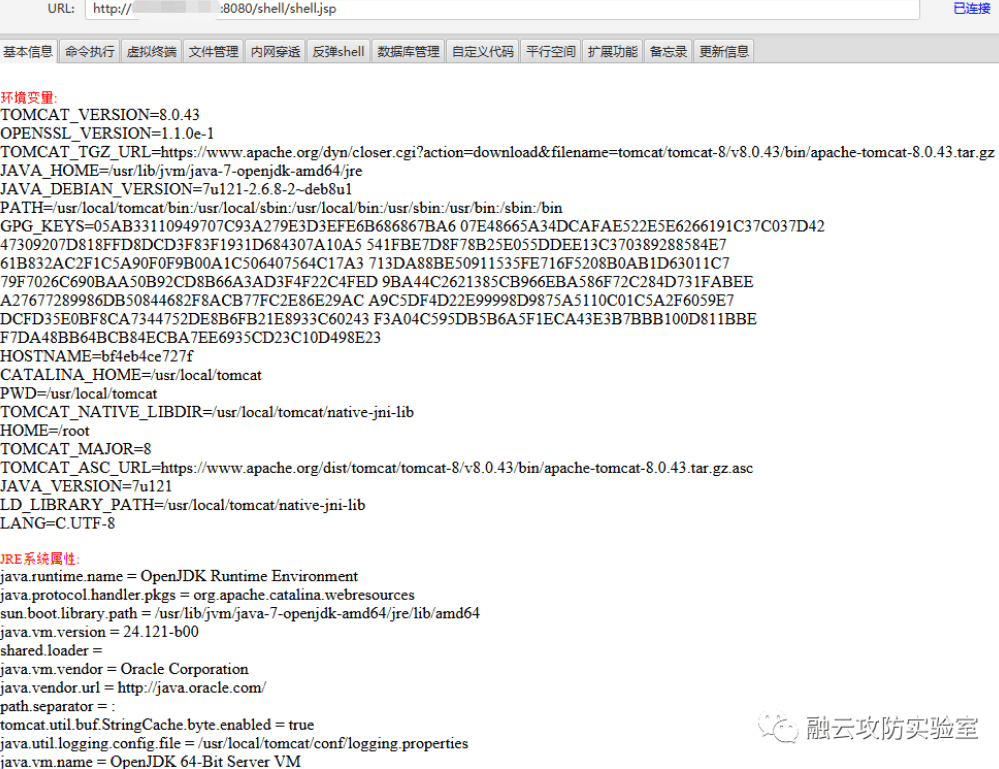This screenshot has width=999, height=769.
Task: Show the 备忘录 tab
Action: (x=668, y=51)
